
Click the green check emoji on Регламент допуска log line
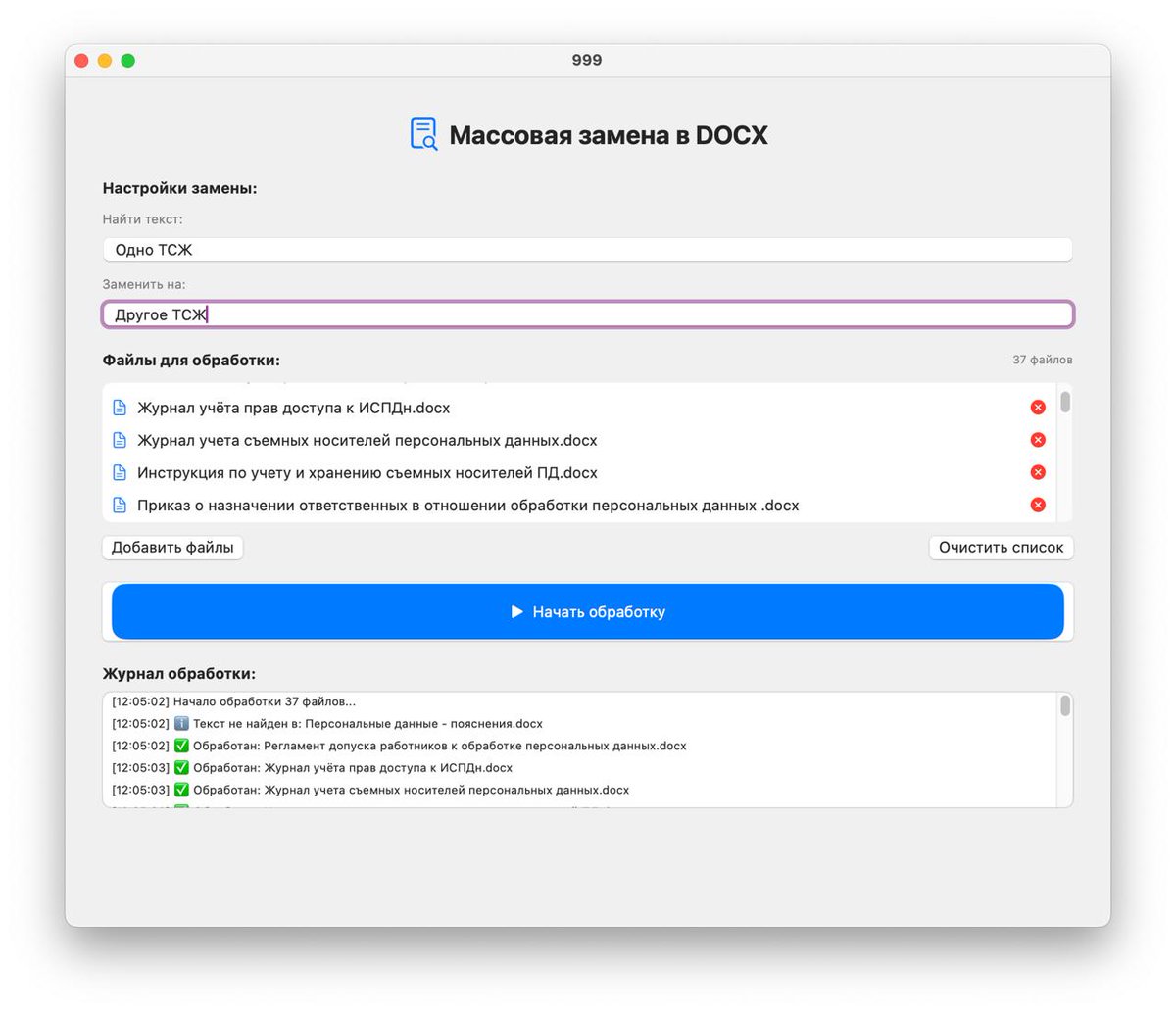[181, 746]
